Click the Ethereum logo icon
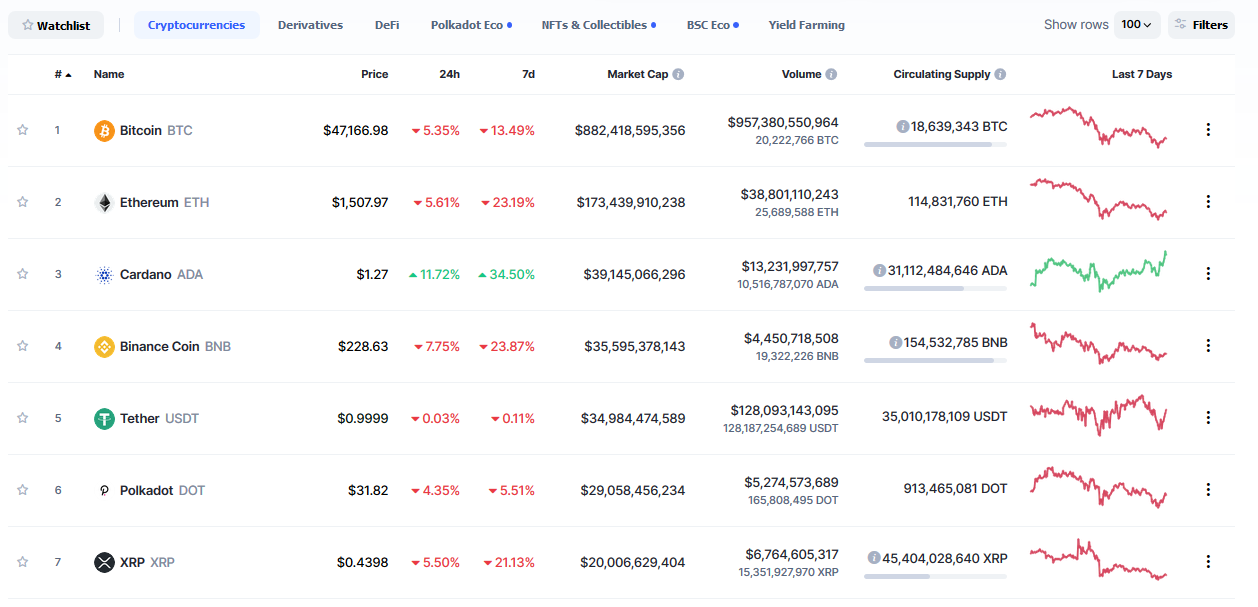 click(x=104, y=203)
